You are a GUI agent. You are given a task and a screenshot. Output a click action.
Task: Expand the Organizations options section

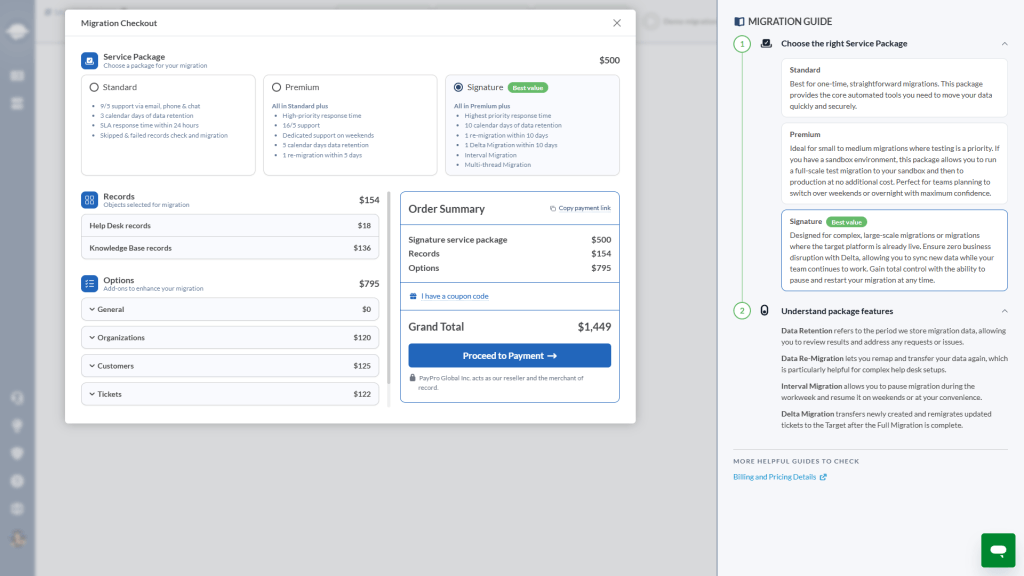230,338
